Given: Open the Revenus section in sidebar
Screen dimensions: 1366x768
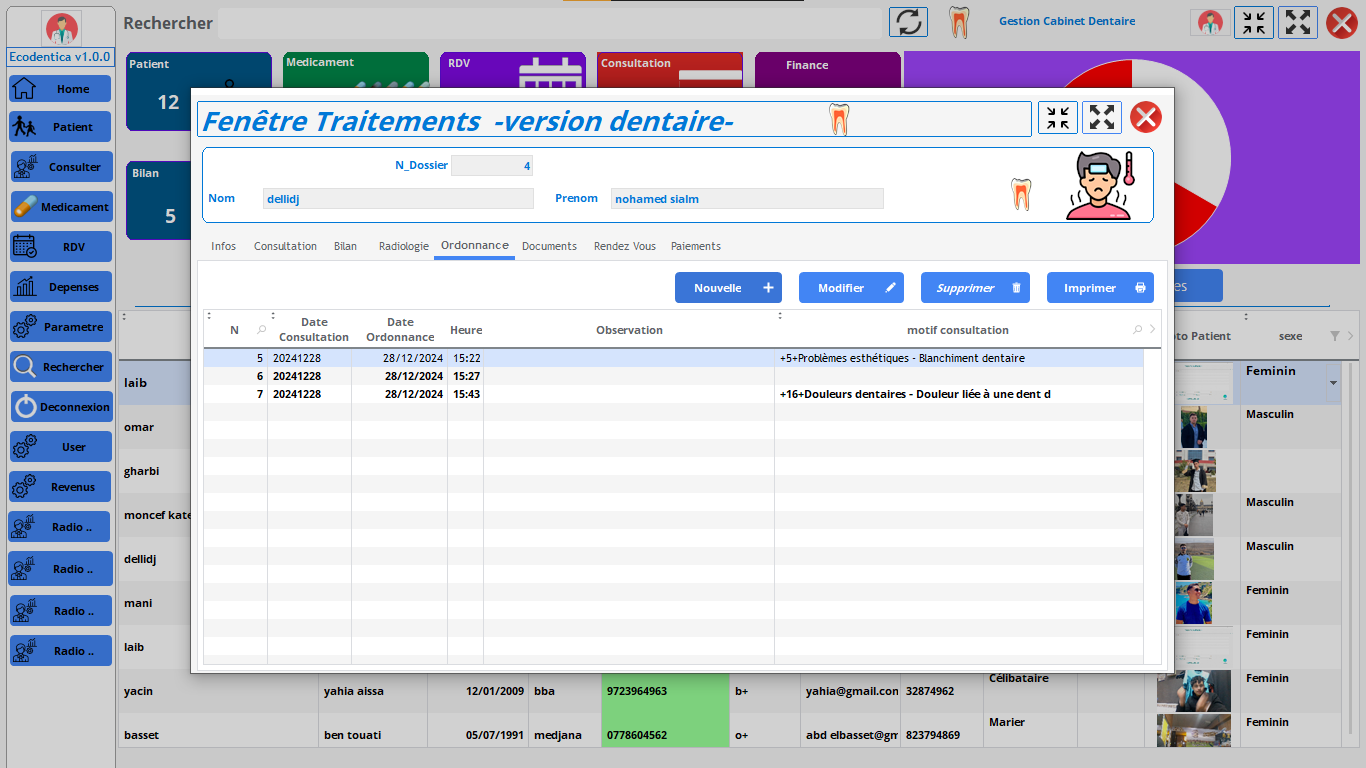Looking at the screenshot, I should [x=60, y=487].
